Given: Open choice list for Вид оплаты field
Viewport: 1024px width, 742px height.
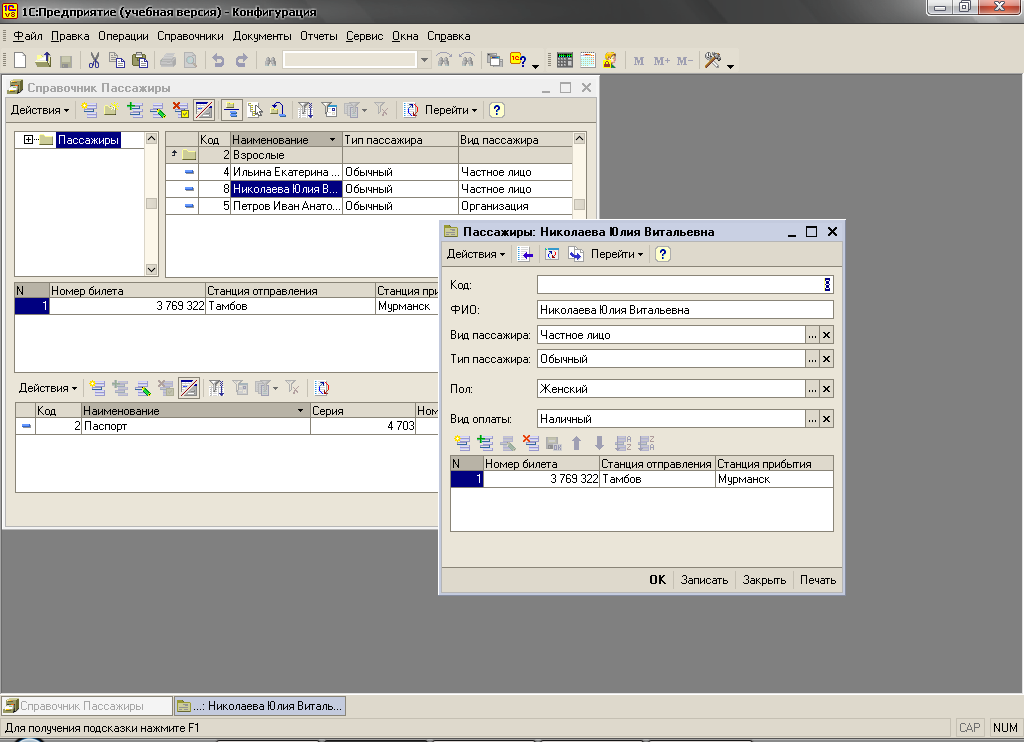Looking at the screenshot, I should tap(812, 419).
